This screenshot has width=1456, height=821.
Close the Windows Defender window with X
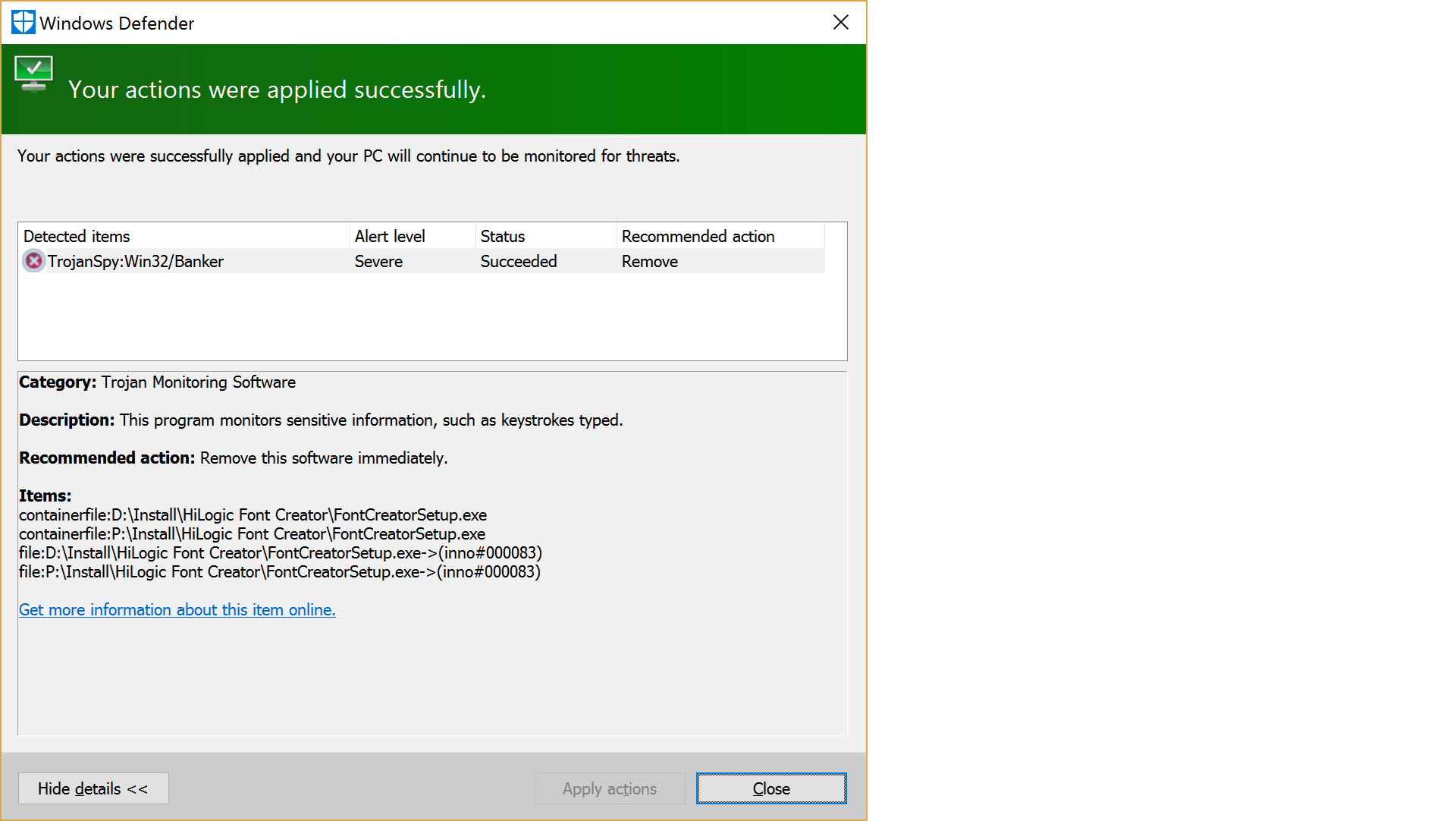(x=840, y=22)
